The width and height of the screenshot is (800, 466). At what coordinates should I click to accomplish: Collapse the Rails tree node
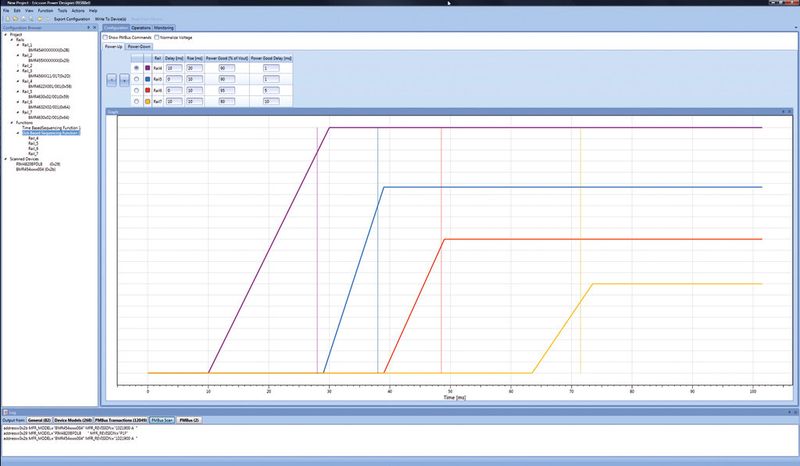(x=12, y=40)
